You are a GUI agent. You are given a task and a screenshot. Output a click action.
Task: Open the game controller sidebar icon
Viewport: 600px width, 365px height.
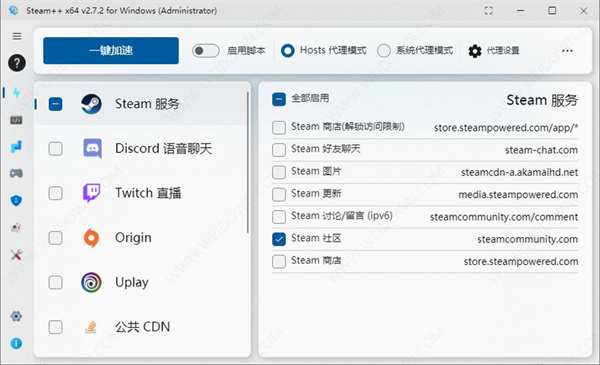point(16,173)
